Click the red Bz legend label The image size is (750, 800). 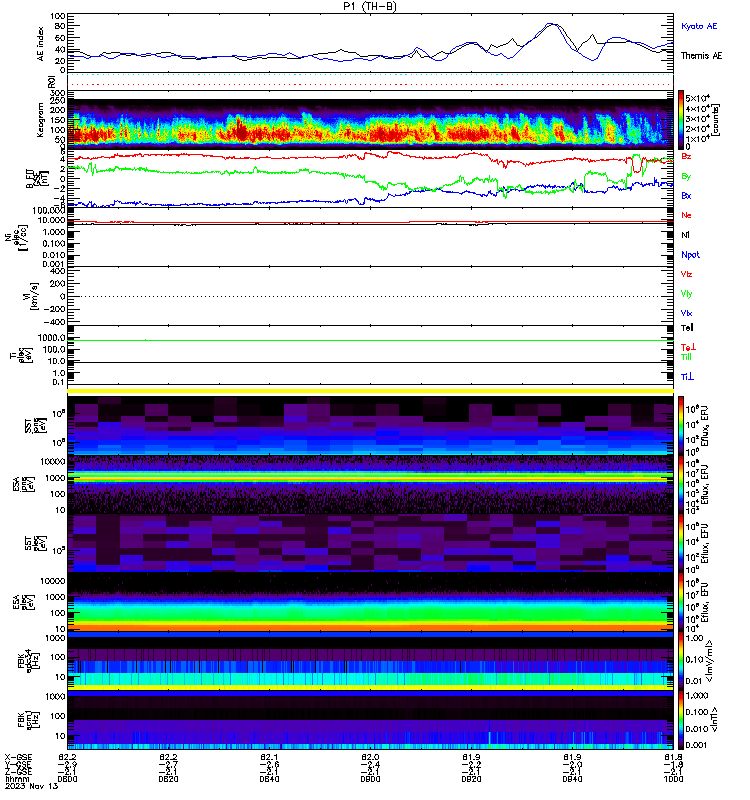pyautogui.click(x=686, y=156)
